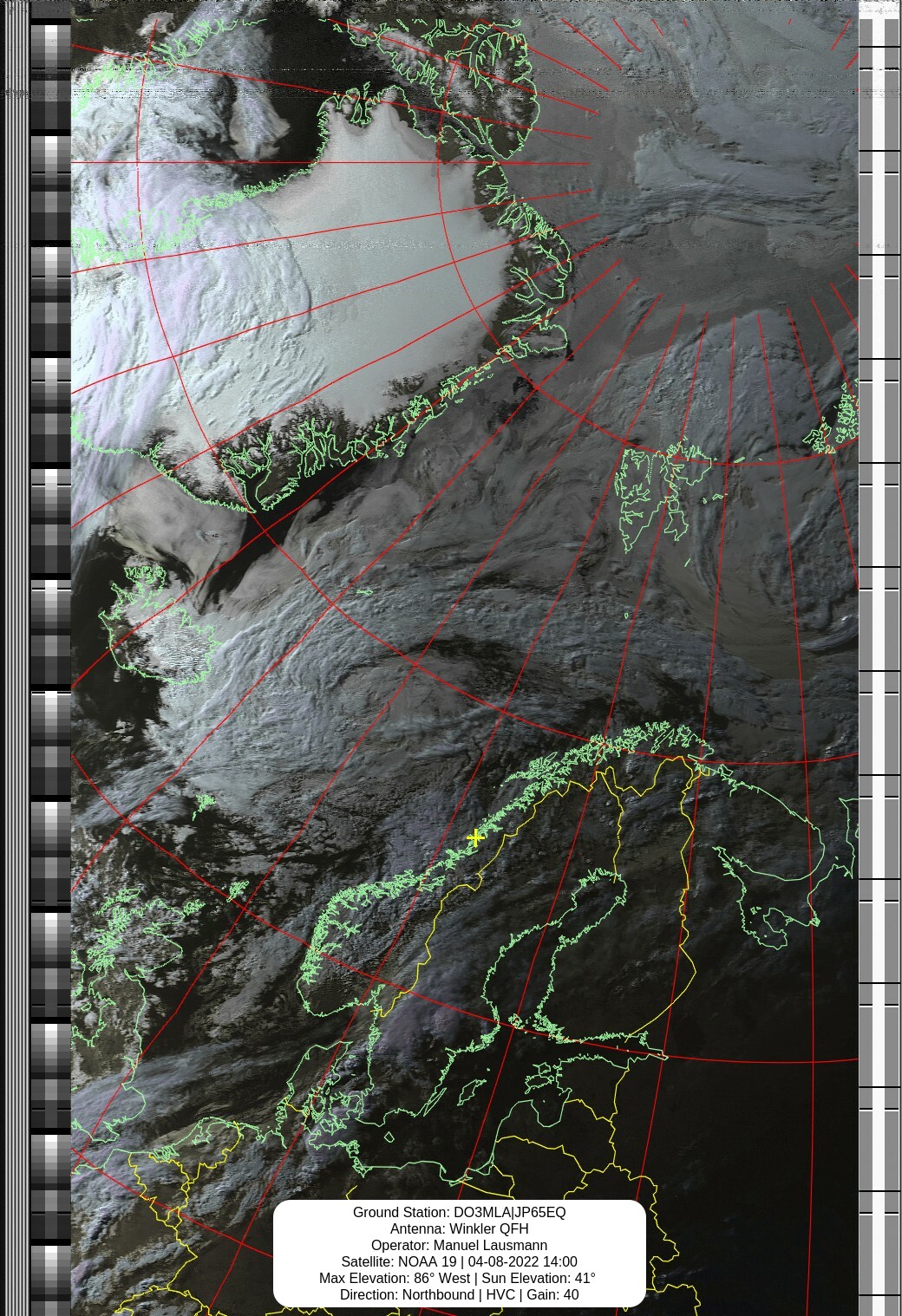
Task: Click the 'Ground Station: DO3MLA|JP65EQ' text line
Action: tap(459, 1212)
